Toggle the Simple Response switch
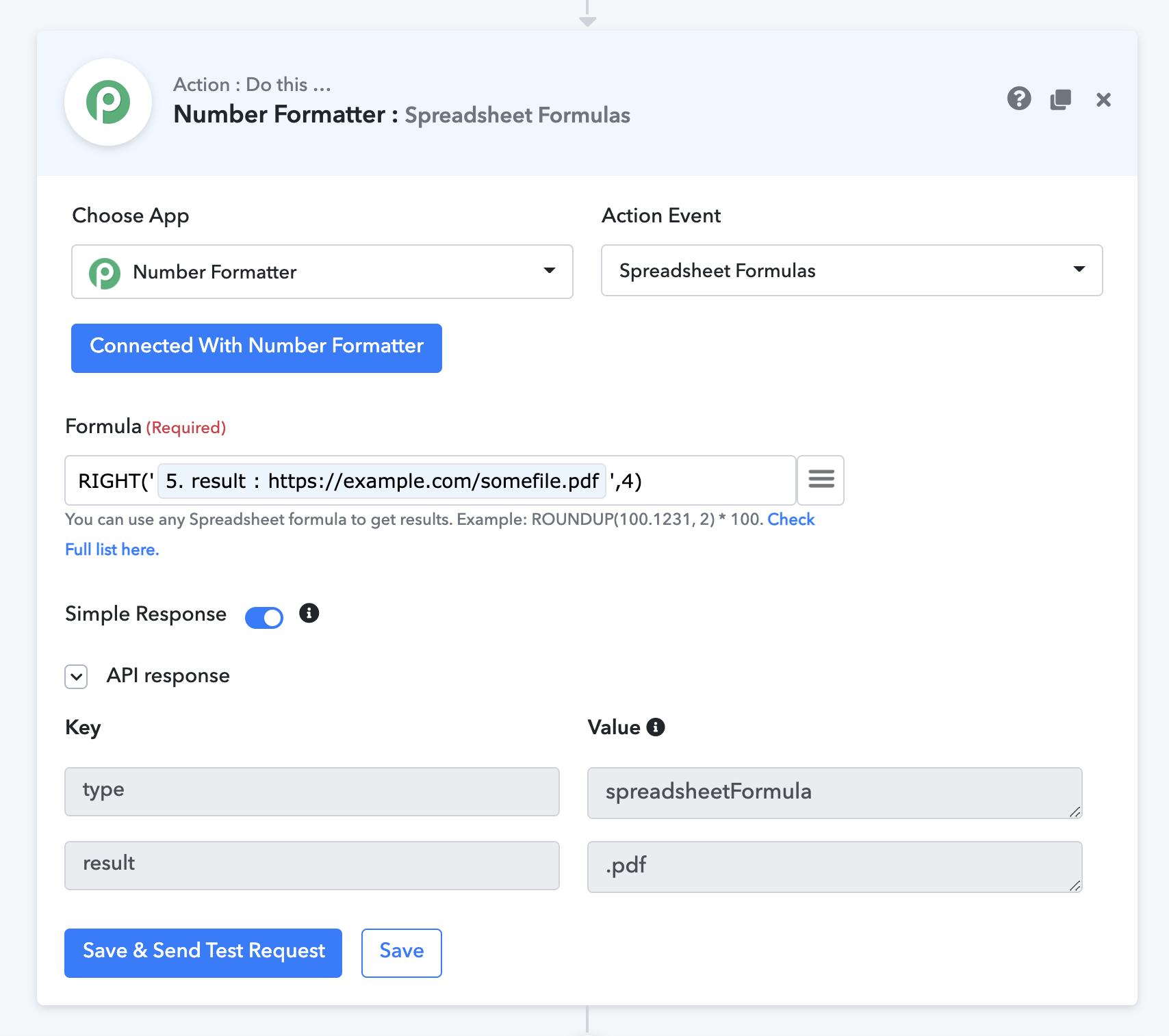Image resolution: width=1169 pixels, height=1036 pixels. click(264, 617)
